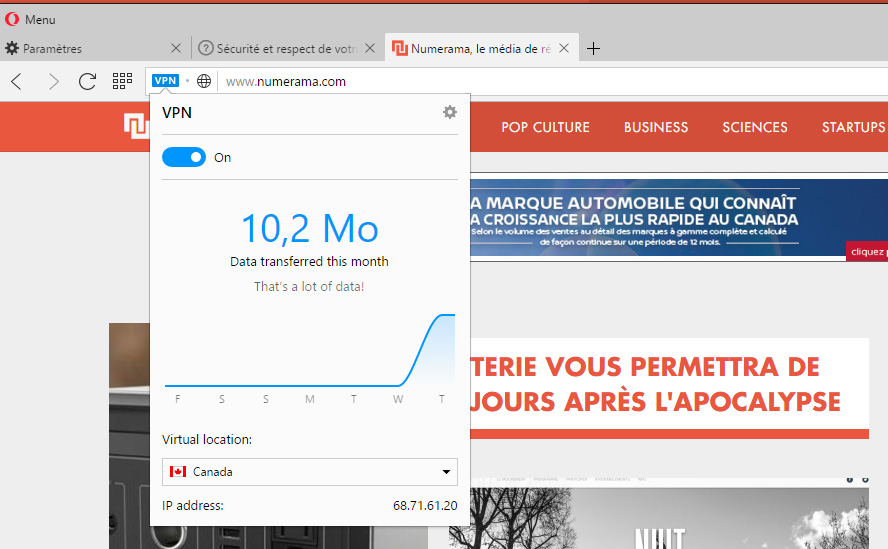Click the VPN badge in address bar
The image size is (888, 549).
coord(165,81)
